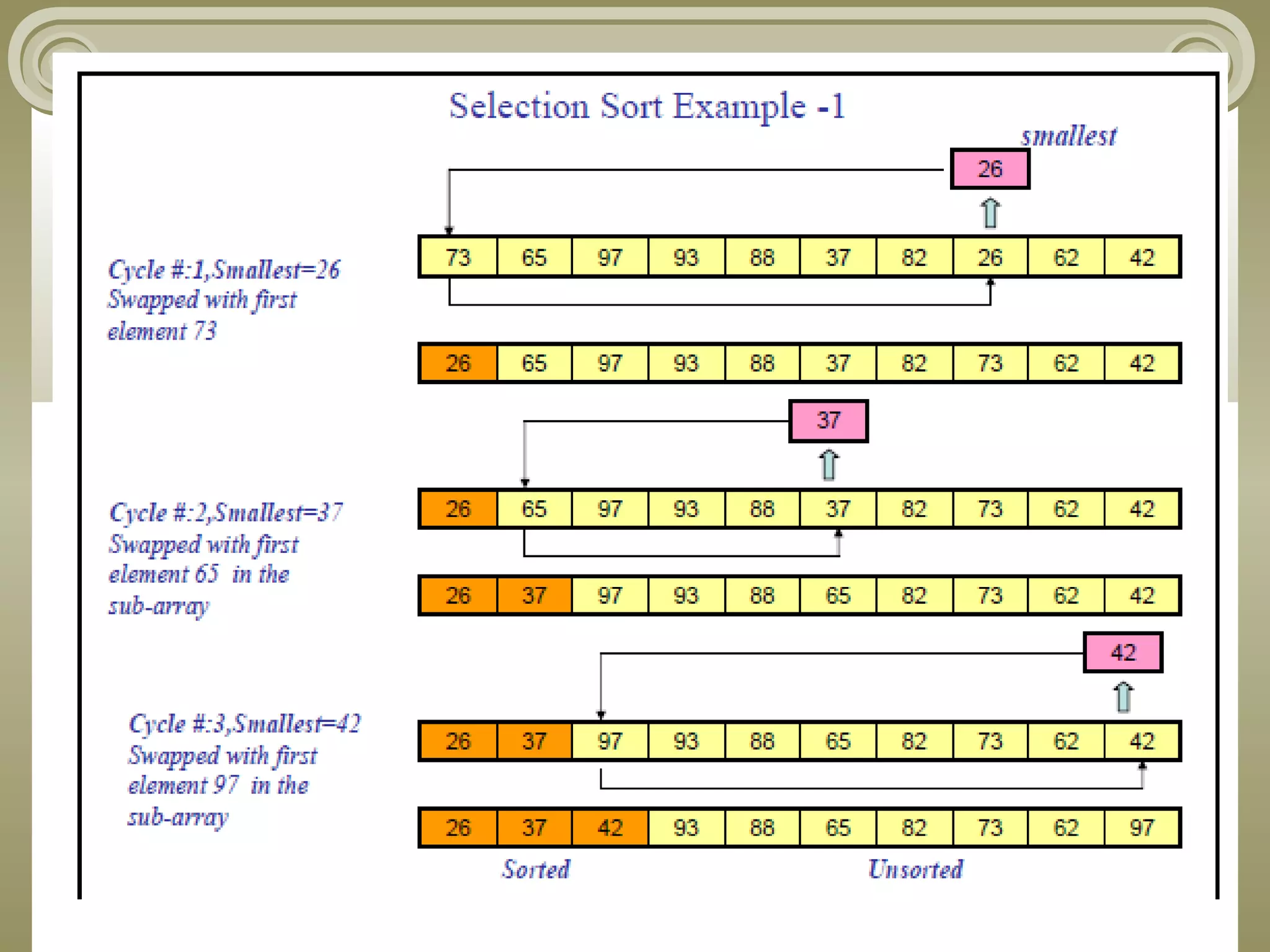Select the pink box containing 42
1270x952 pixels.
pos(1123,652)
